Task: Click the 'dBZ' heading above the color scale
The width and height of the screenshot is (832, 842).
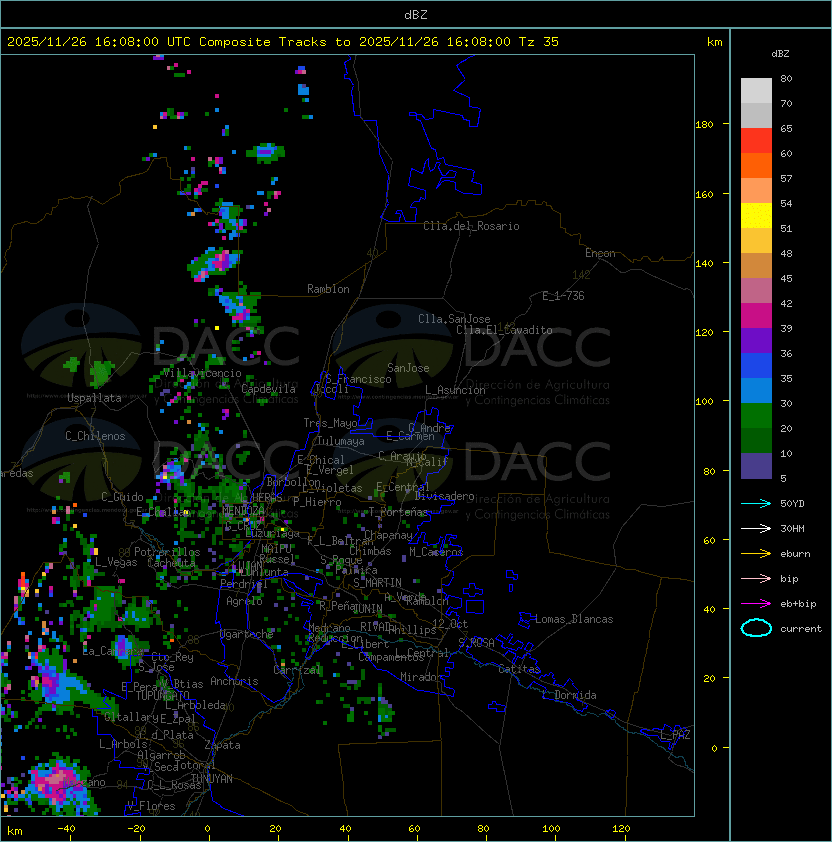Action: pyautogui.click(x=780, y=54)
